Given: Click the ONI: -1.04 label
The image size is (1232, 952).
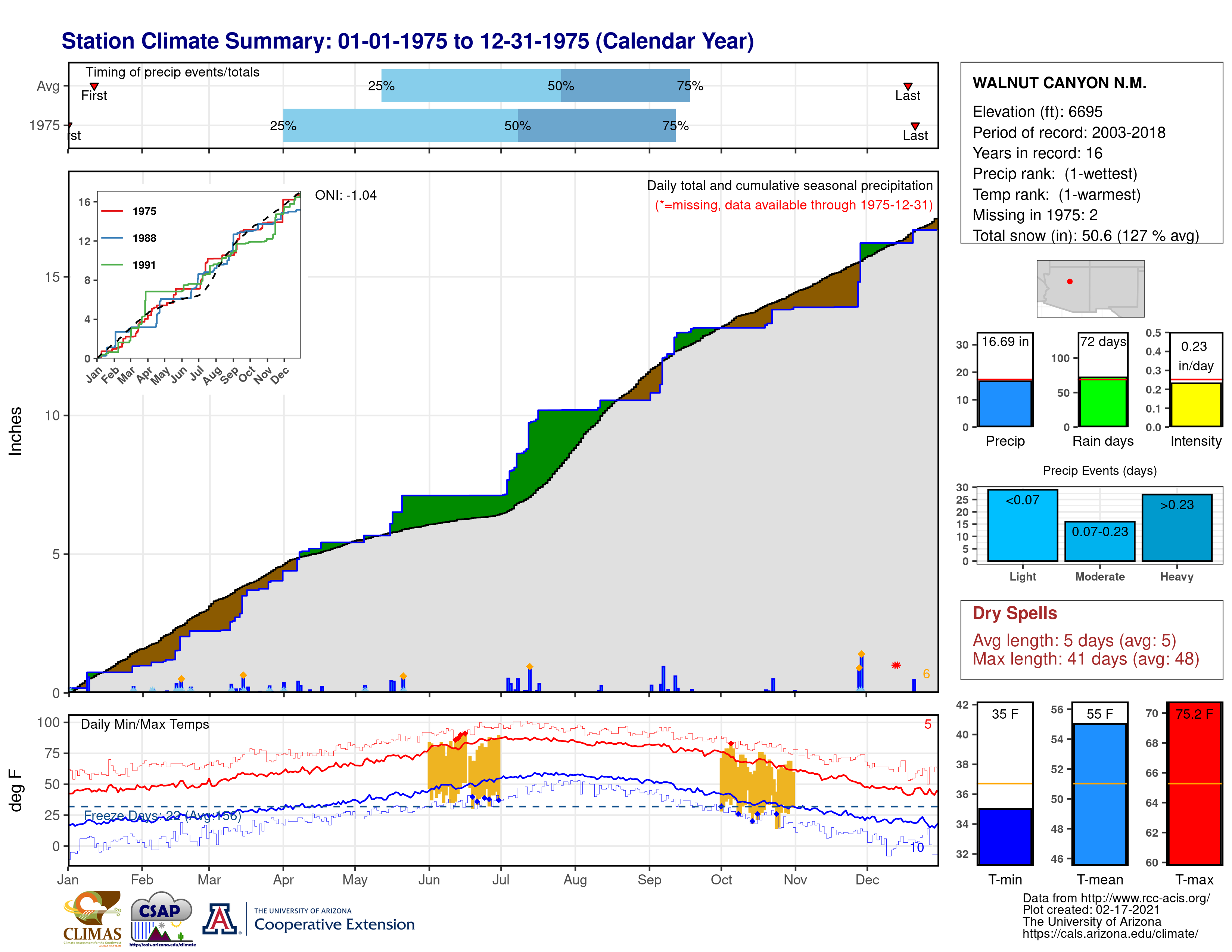Looking at the screenshot, I should pos(346,195).
